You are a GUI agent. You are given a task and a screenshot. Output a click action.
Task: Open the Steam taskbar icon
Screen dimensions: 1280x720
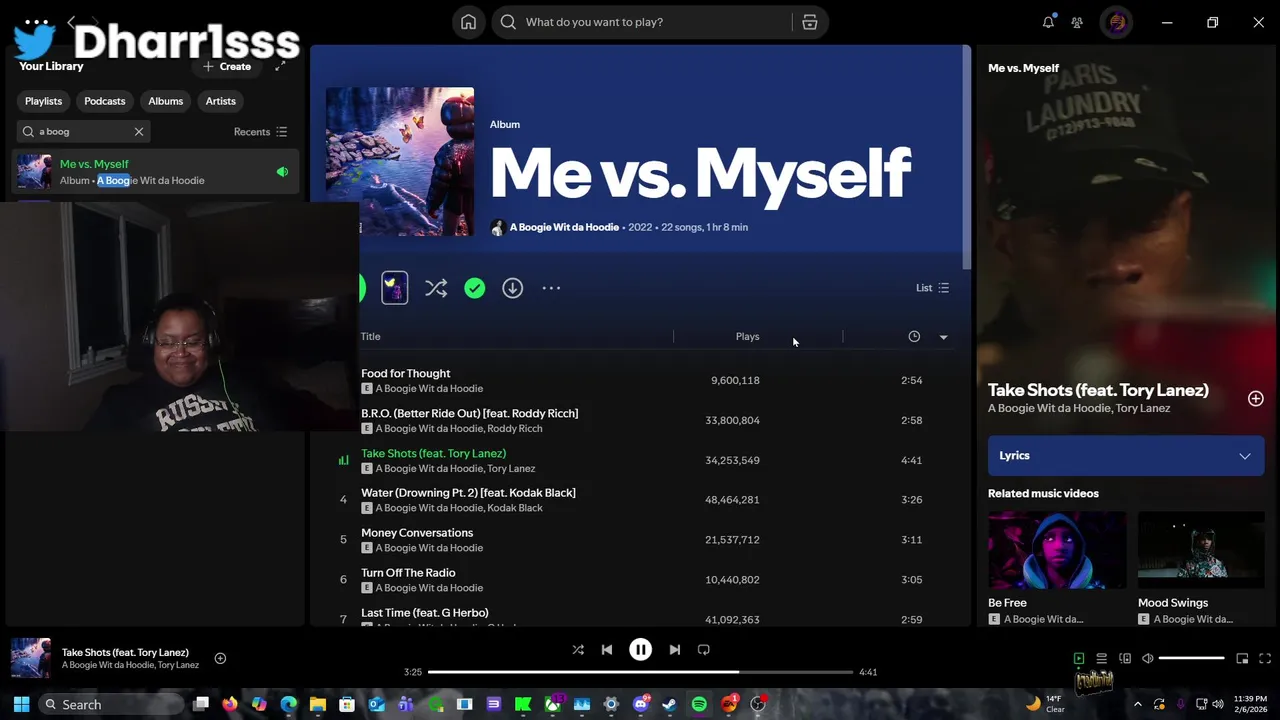tap(670, 704)
